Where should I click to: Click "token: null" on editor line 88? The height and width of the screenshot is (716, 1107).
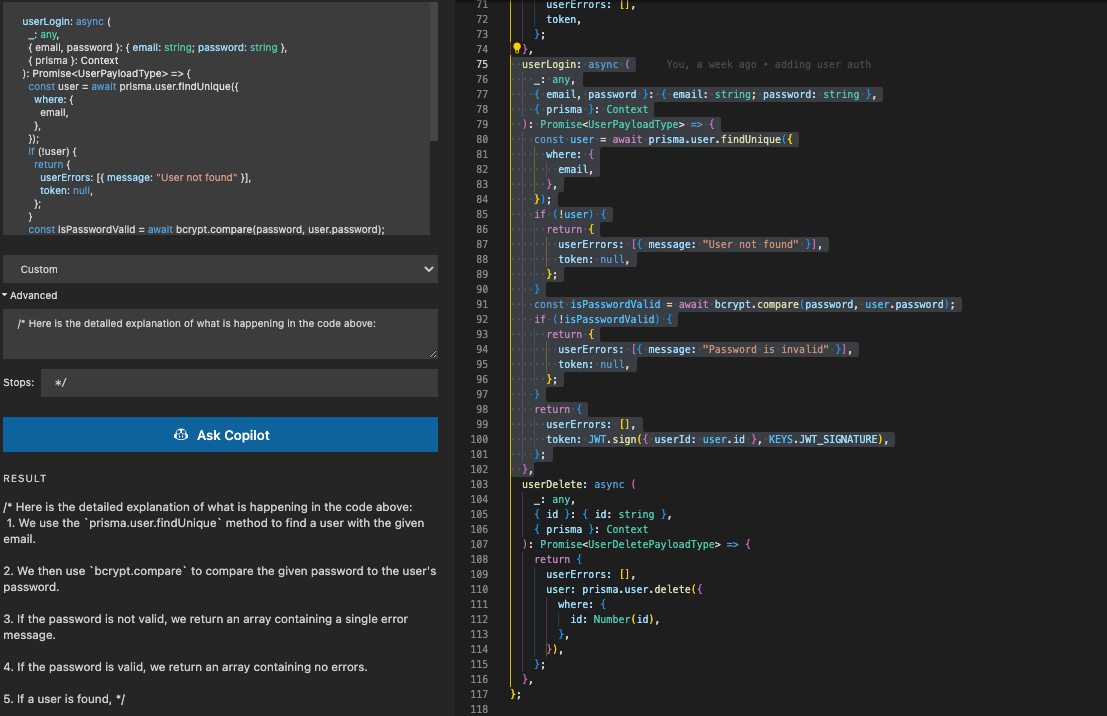pos(593,259)
